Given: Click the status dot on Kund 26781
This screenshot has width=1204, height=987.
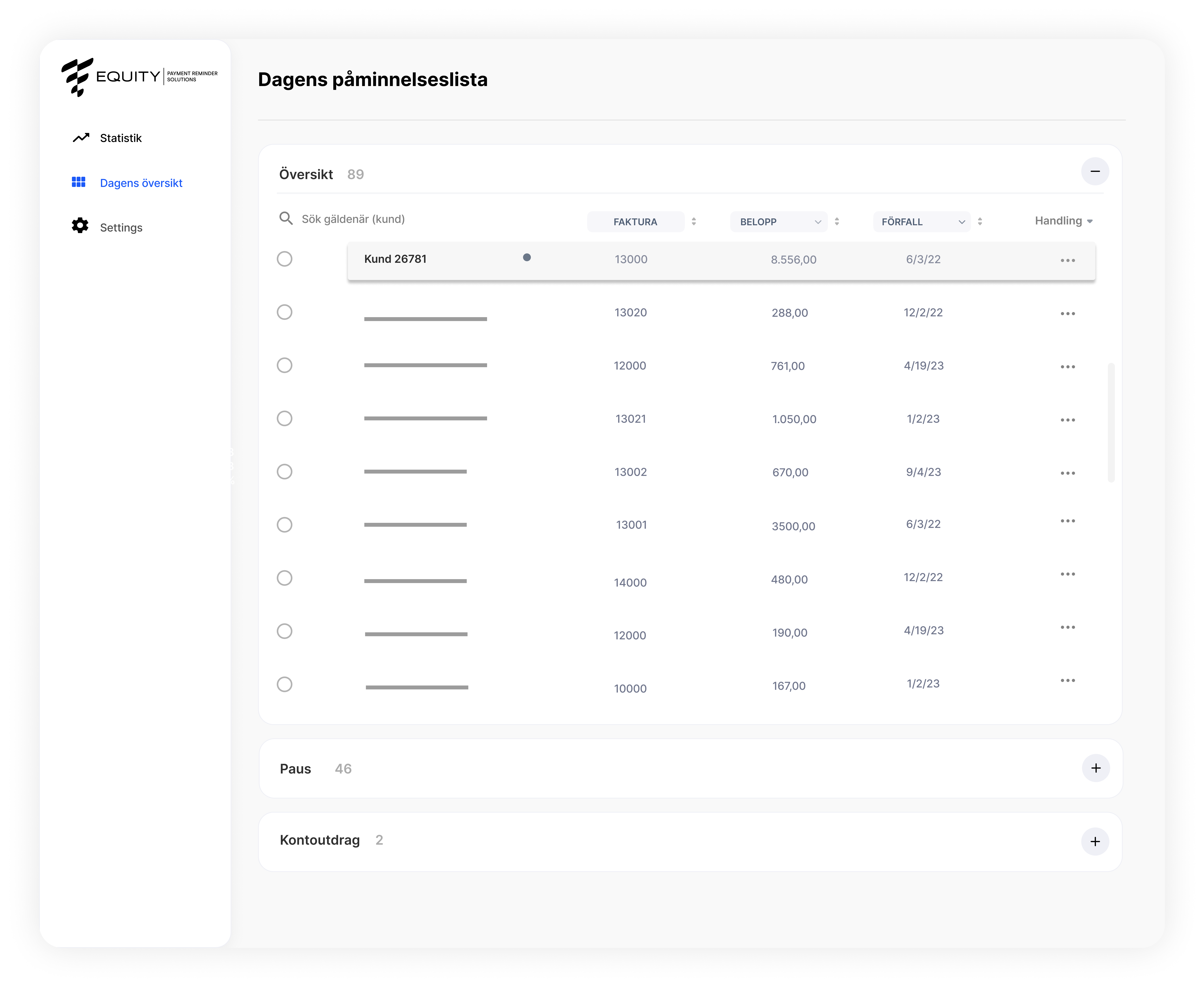Looking at the screenshot, I should tap(527, 258).
